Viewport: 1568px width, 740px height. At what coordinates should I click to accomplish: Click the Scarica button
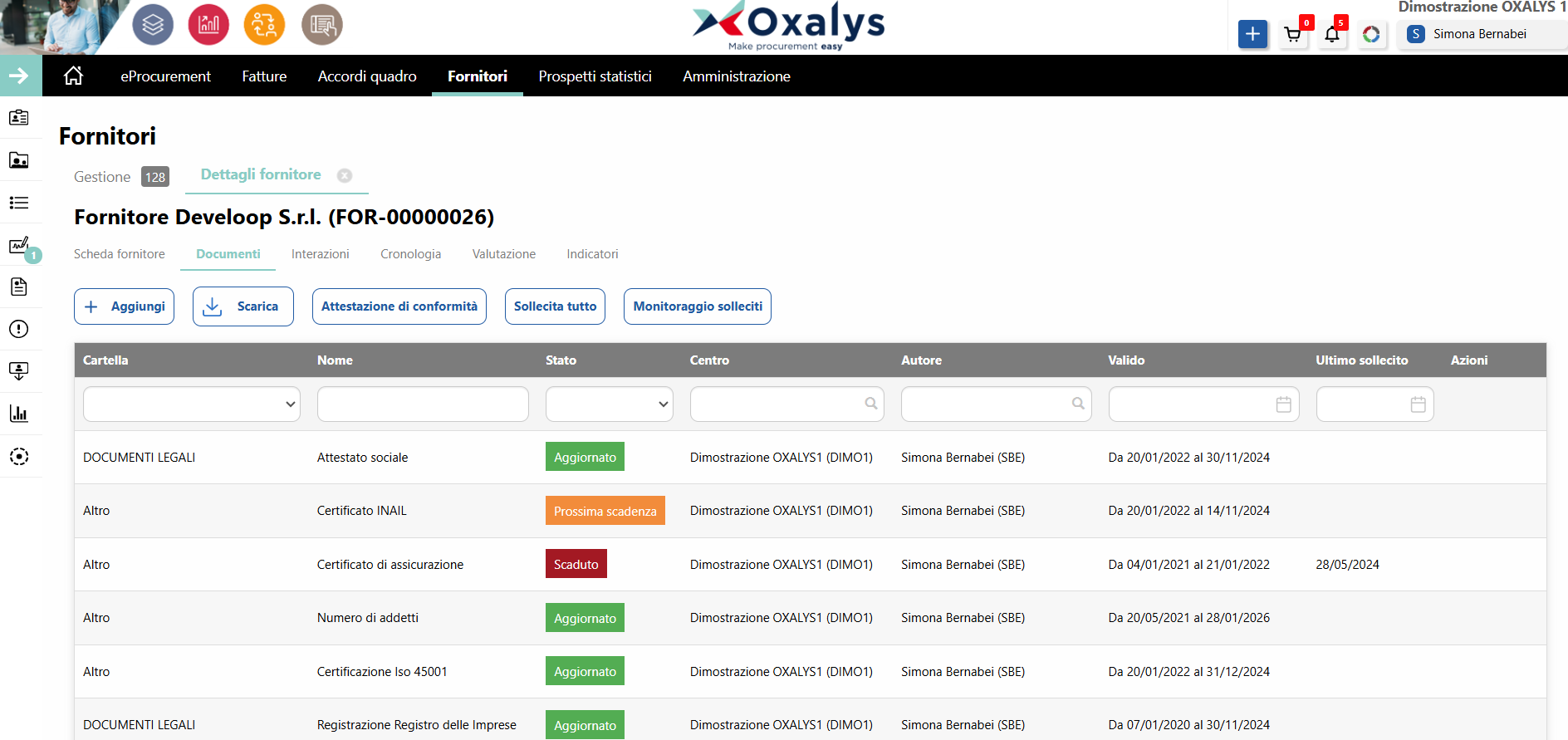[243, 306]
